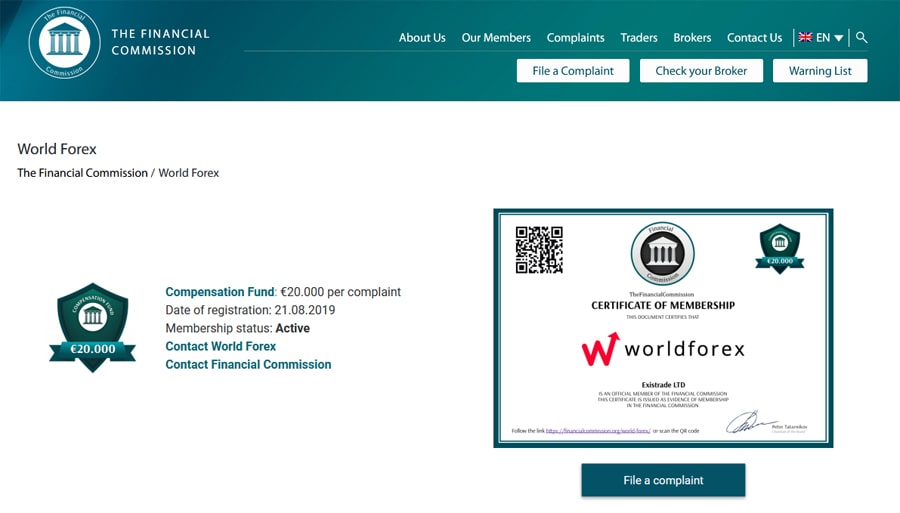
Task: Follow the Contact World Forex link
Action: pyautogui.click(x=220, y=346)
